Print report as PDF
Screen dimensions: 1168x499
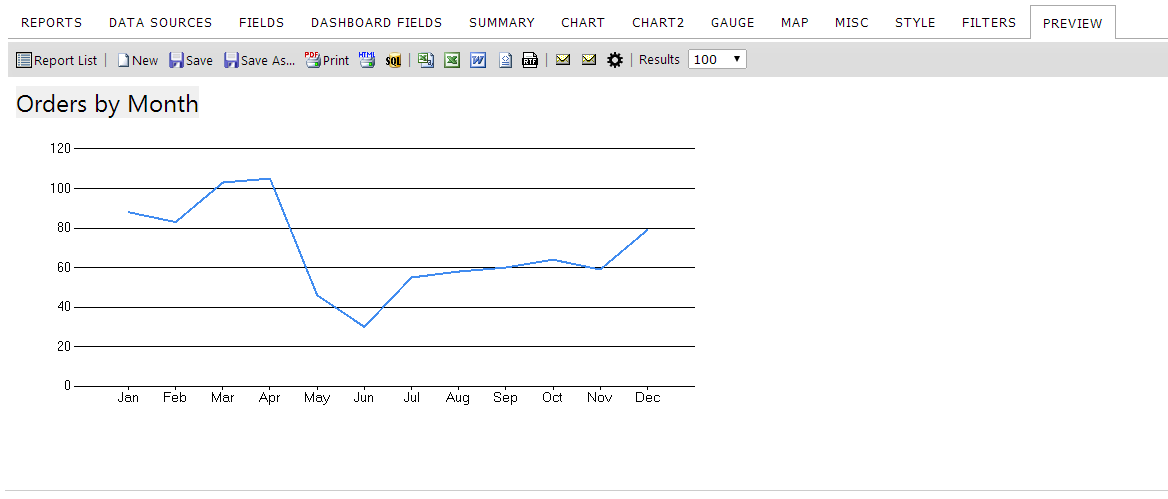pos(326,60)
